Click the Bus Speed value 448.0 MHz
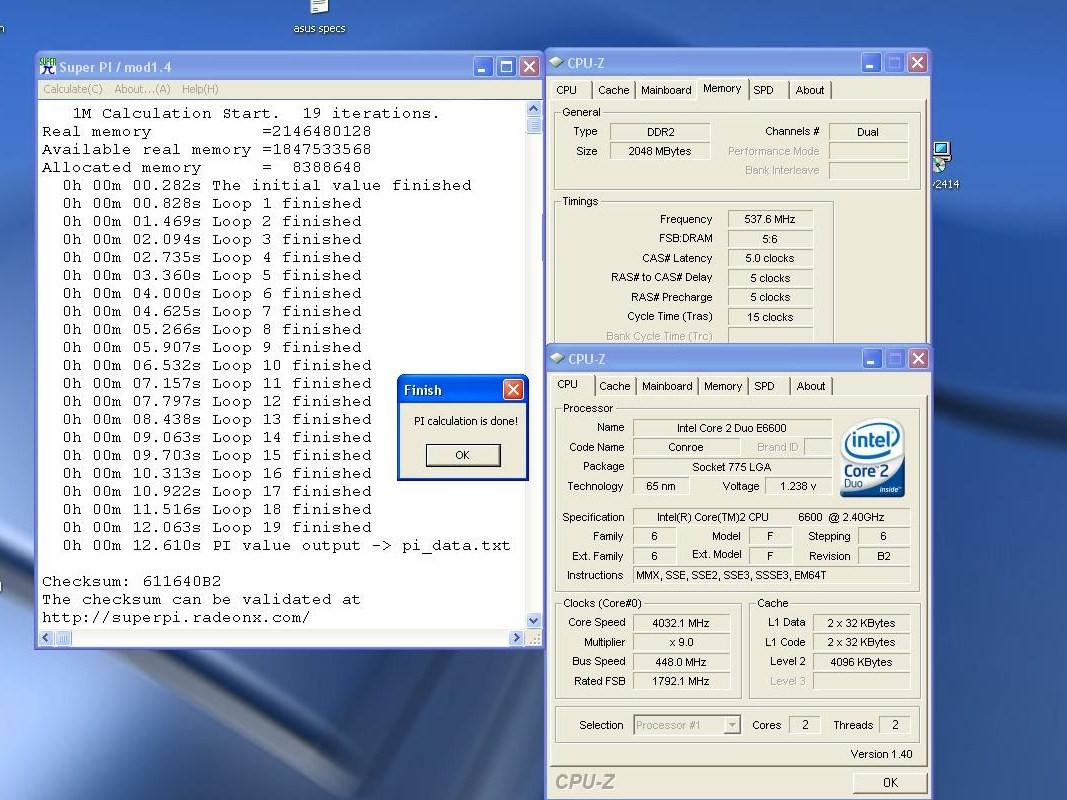 (681, 662)
